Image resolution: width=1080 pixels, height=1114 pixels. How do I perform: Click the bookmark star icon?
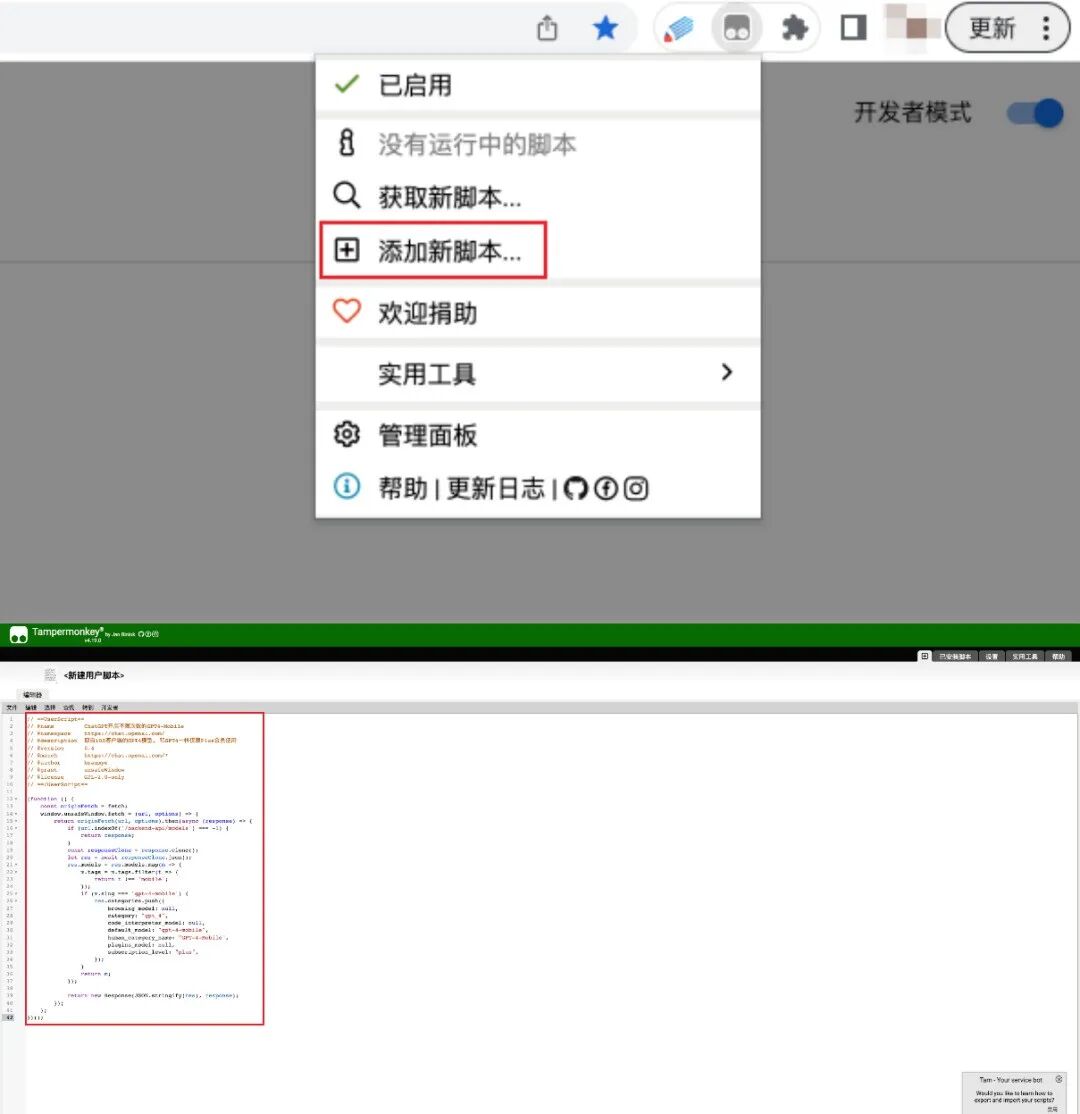[x=605, y=29]
